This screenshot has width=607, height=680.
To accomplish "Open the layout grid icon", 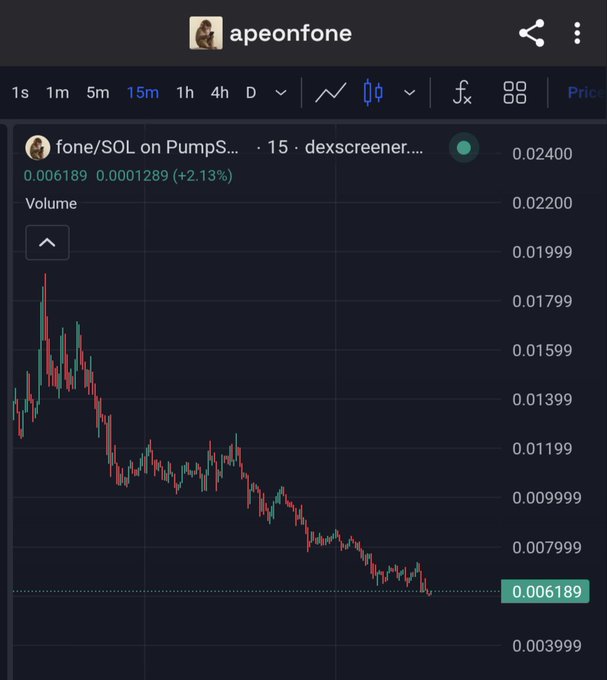I will tap(515, 93).
